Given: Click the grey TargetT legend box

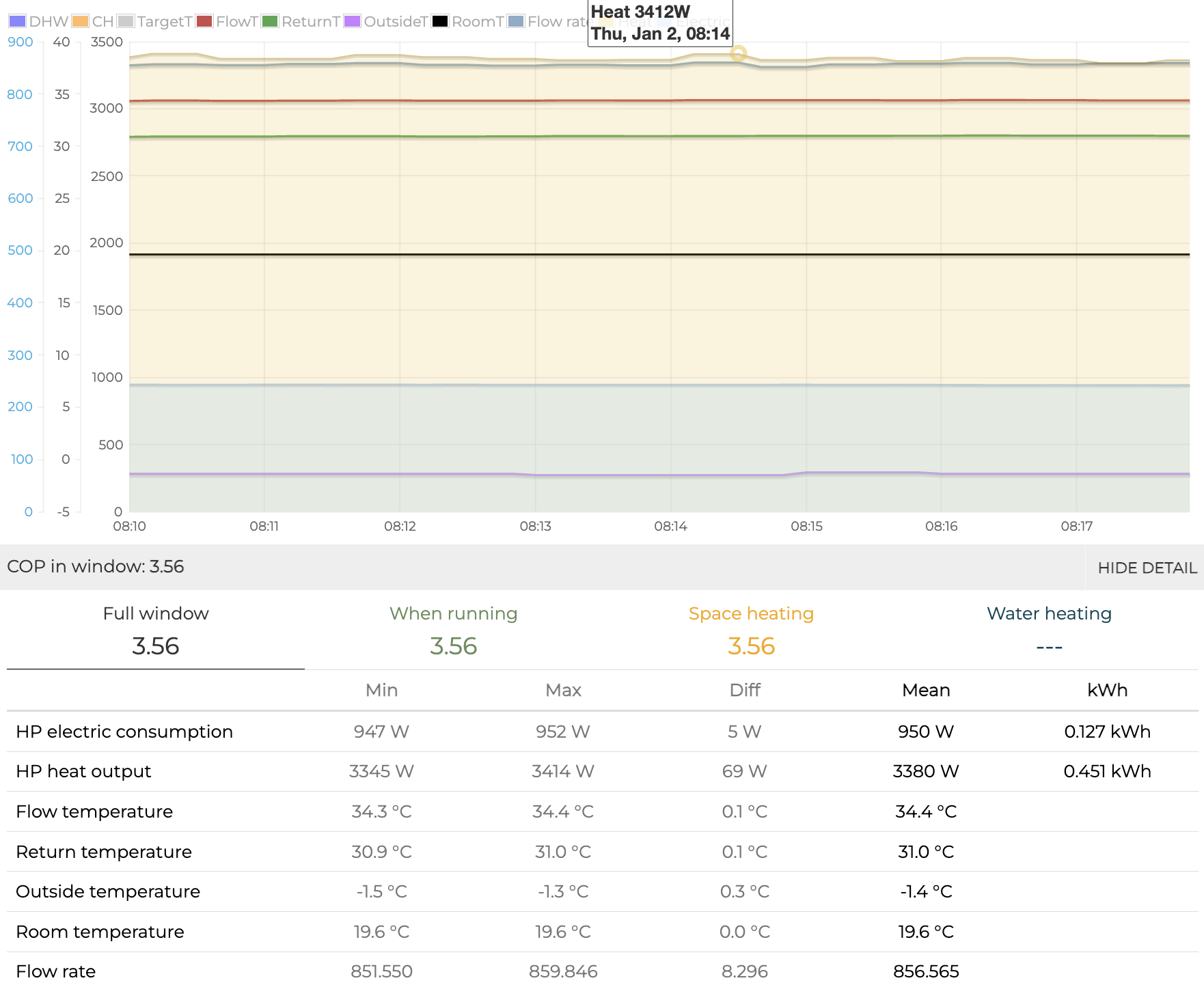Looking at the screenshot, I should (x=126, y=21).
